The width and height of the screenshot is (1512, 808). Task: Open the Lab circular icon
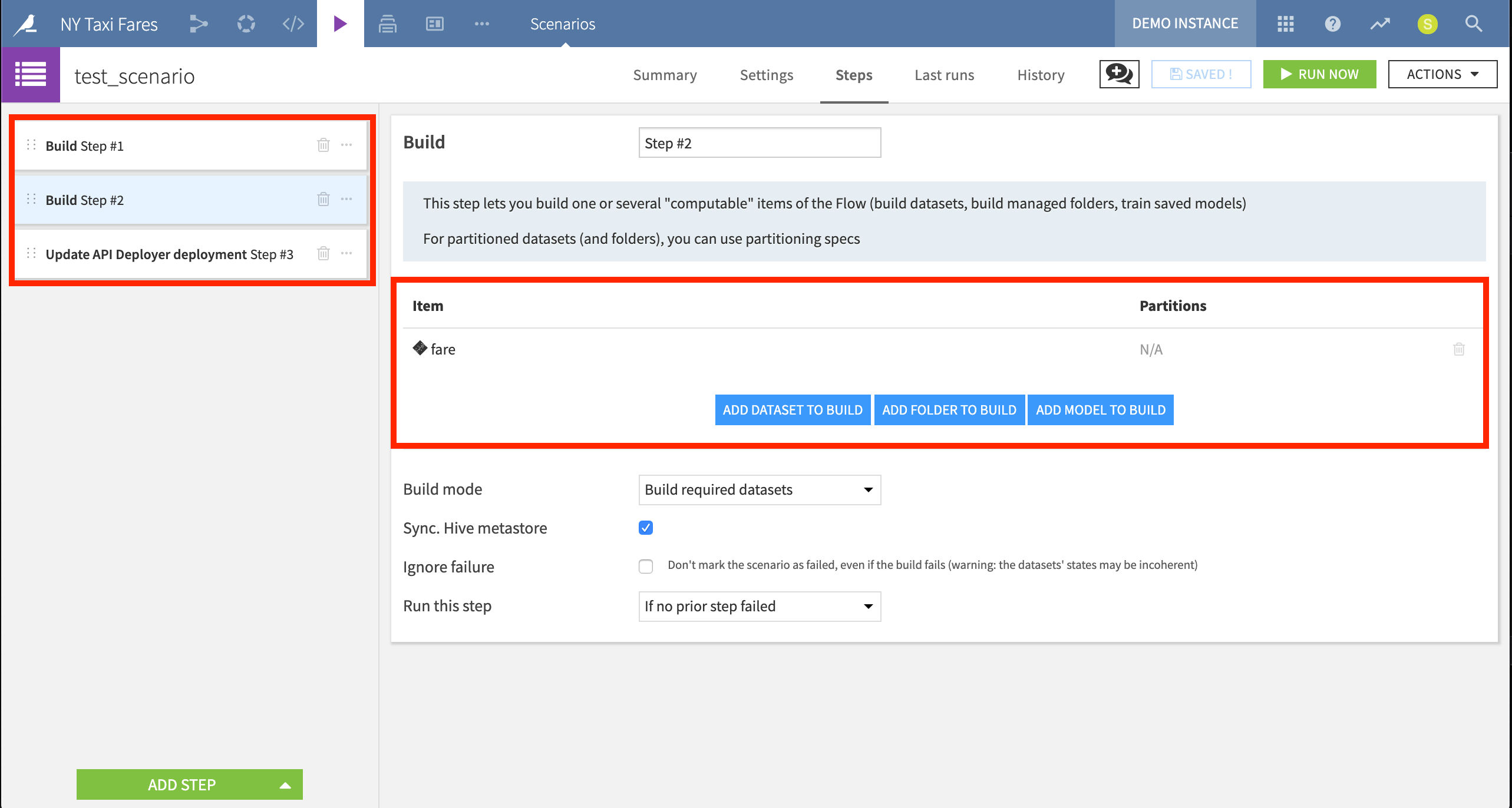(246, 24)
